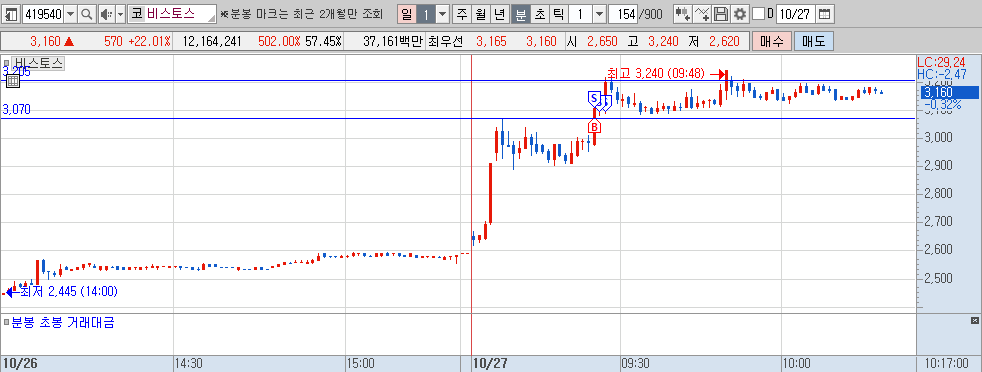
Task: Click the blue 3,160 current price tag on axis
Action: pos(949,93)
